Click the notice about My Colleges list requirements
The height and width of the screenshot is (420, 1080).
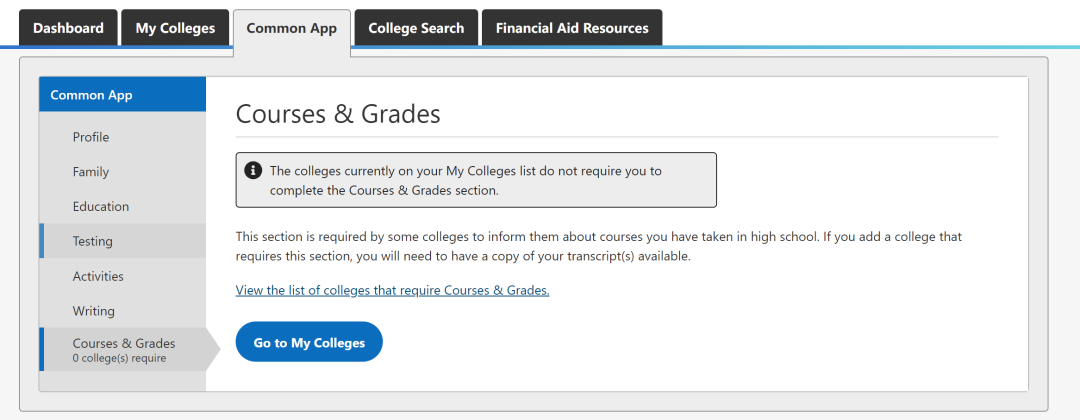(480, 180)
